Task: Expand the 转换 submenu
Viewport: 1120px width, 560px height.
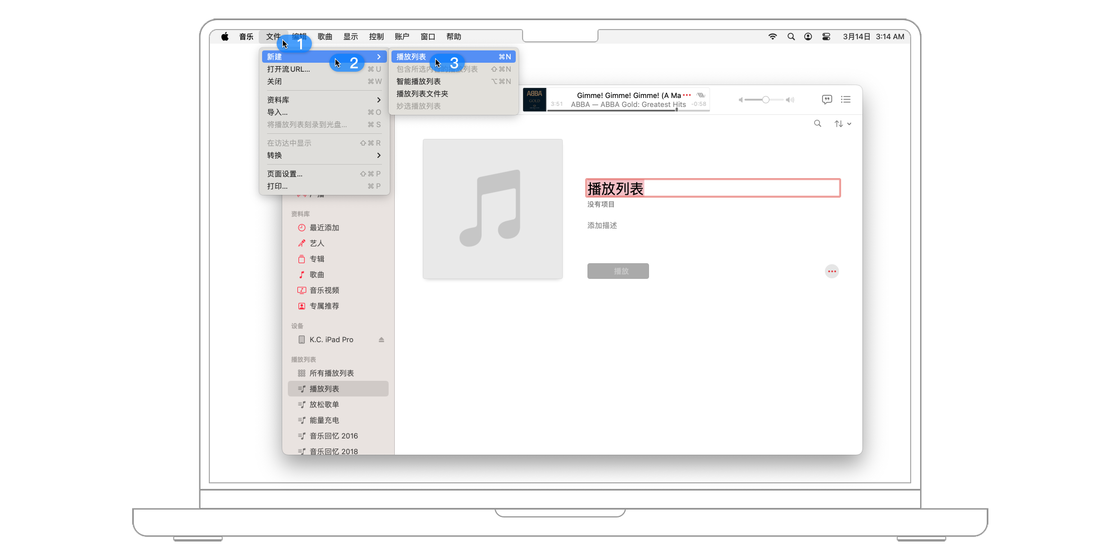Action: pyautogui.click(x=324, y=156)
